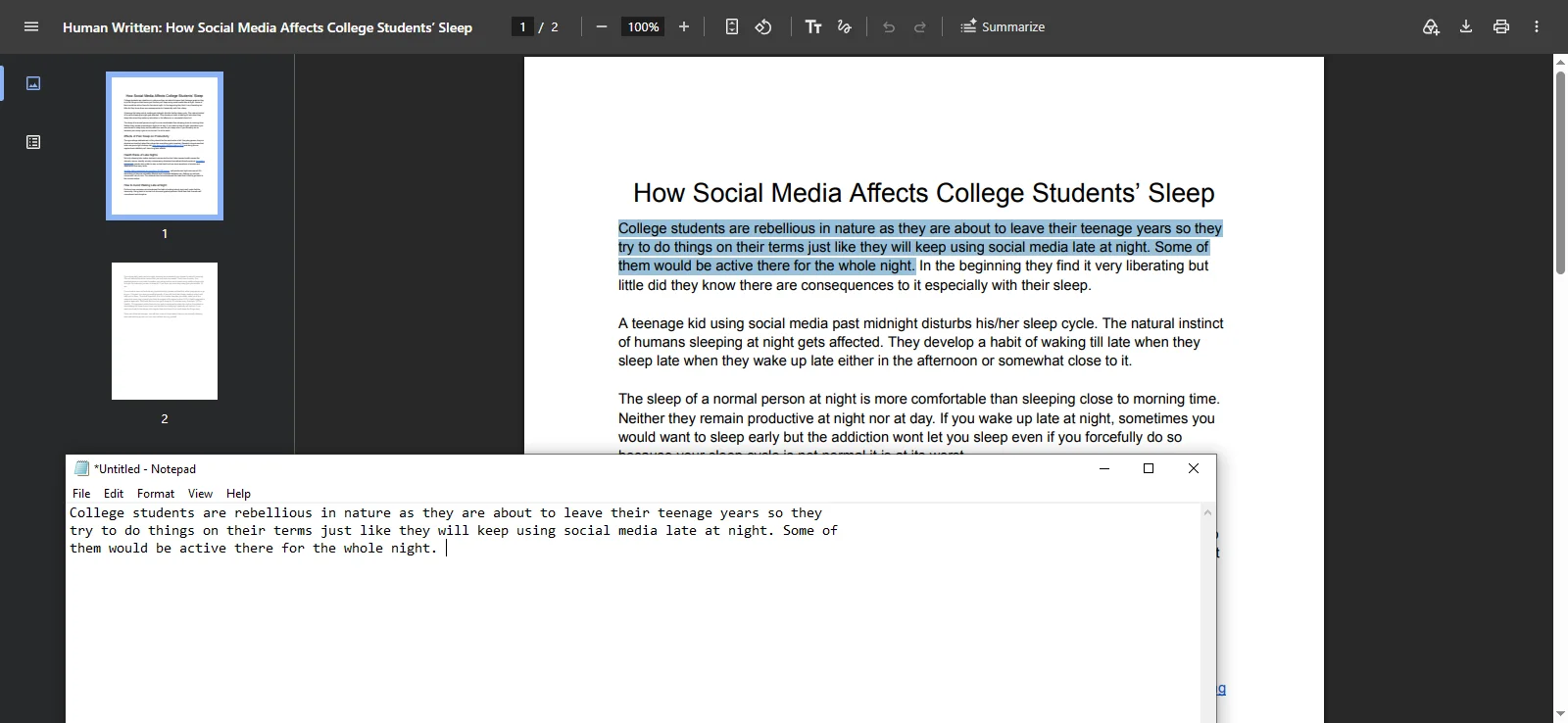Open Notepad's Edit menu

click(x=114, y=494)
